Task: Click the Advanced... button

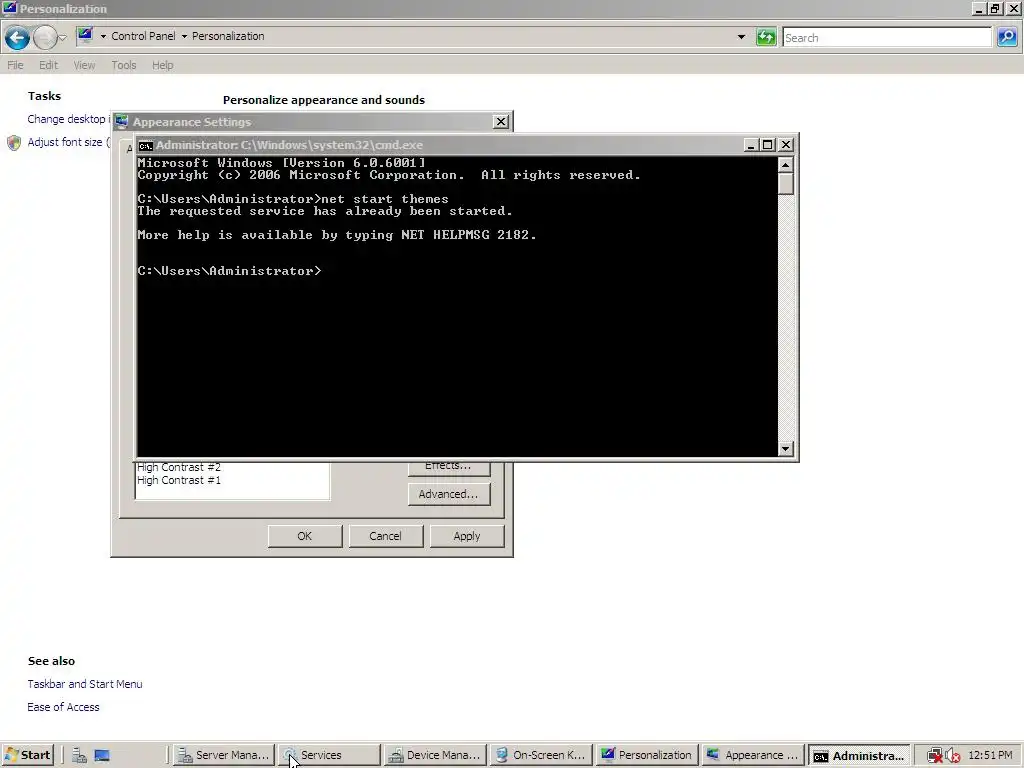Action: (449, 494)
